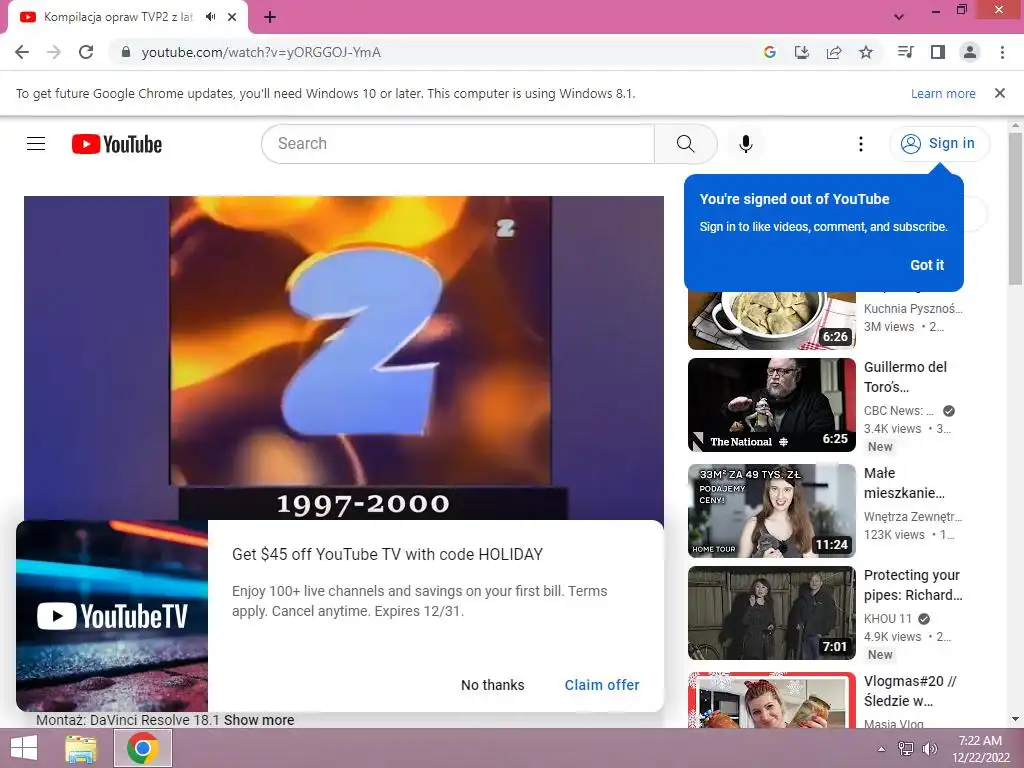Open the YouTube hamburger guide menu
The height and width of the screenshot is (768, 1024).
tap(36, 144)
